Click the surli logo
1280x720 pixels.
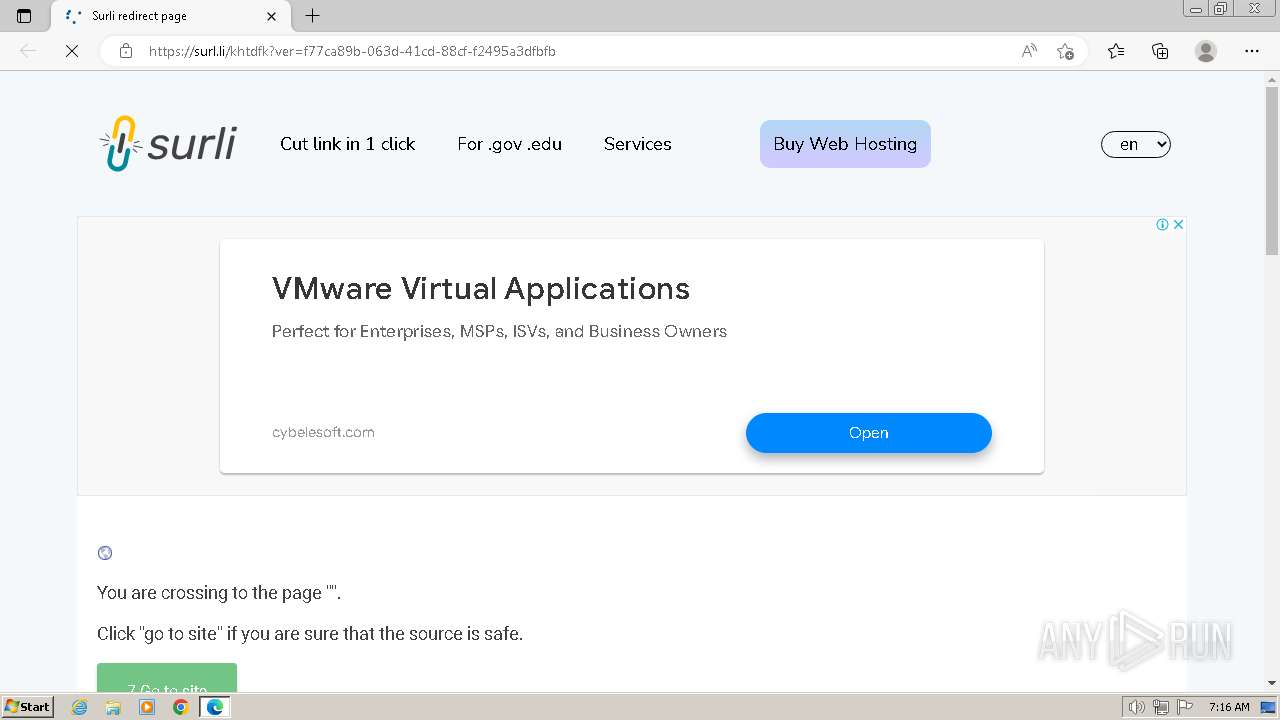168,144
